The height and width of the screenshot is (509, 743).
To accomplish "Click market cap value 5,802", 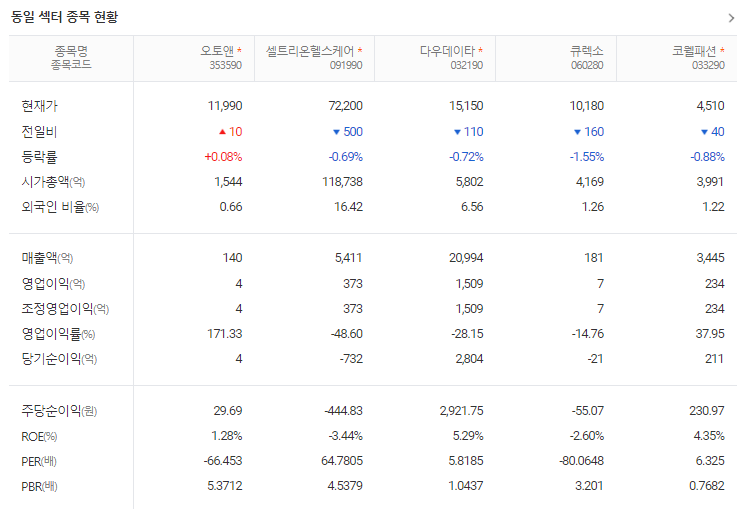I will click(x=470, y=182).
